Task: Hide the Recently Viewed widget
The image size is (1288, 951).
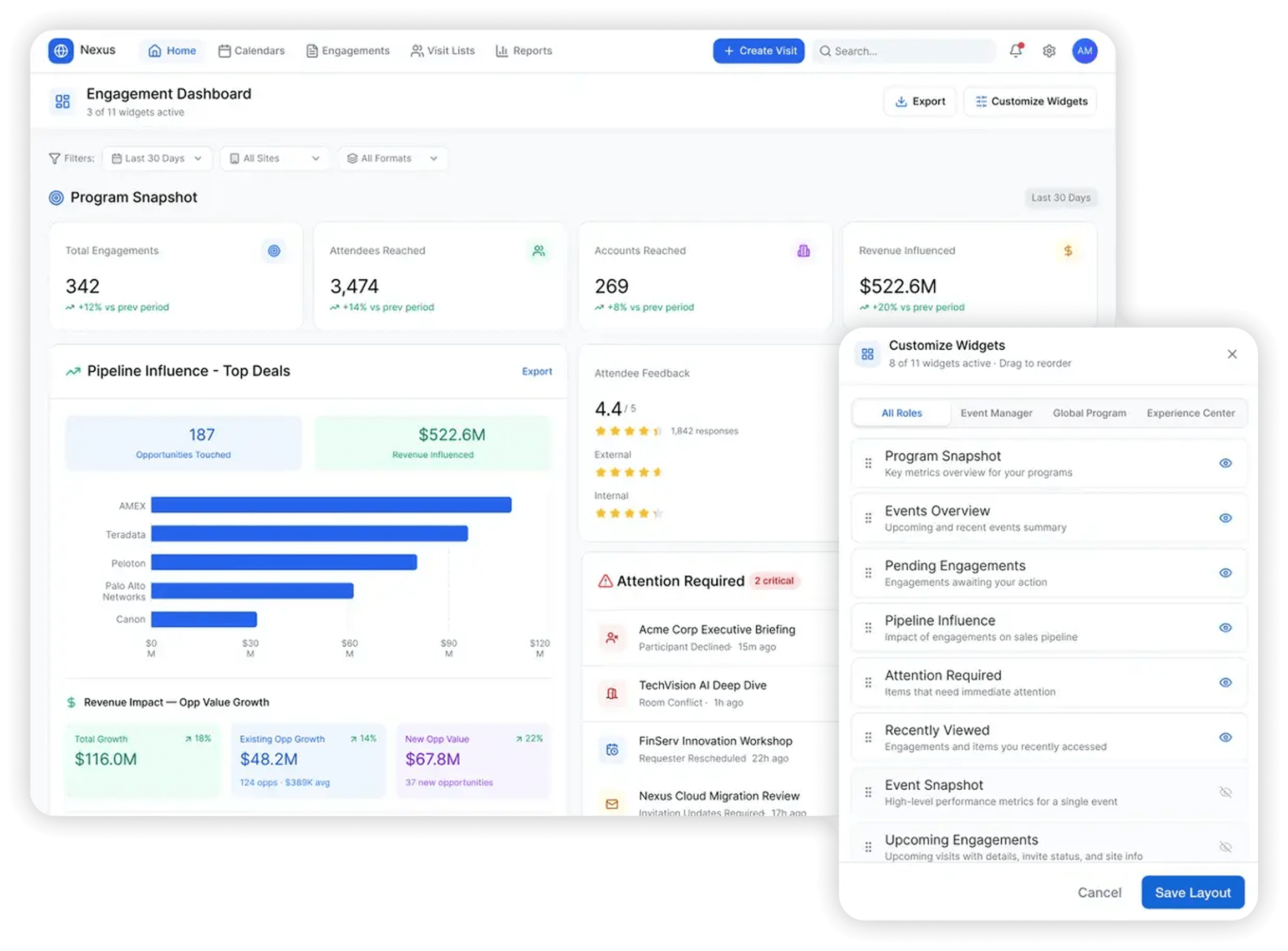Action: pyautogui.click(x=1226, y=738)
